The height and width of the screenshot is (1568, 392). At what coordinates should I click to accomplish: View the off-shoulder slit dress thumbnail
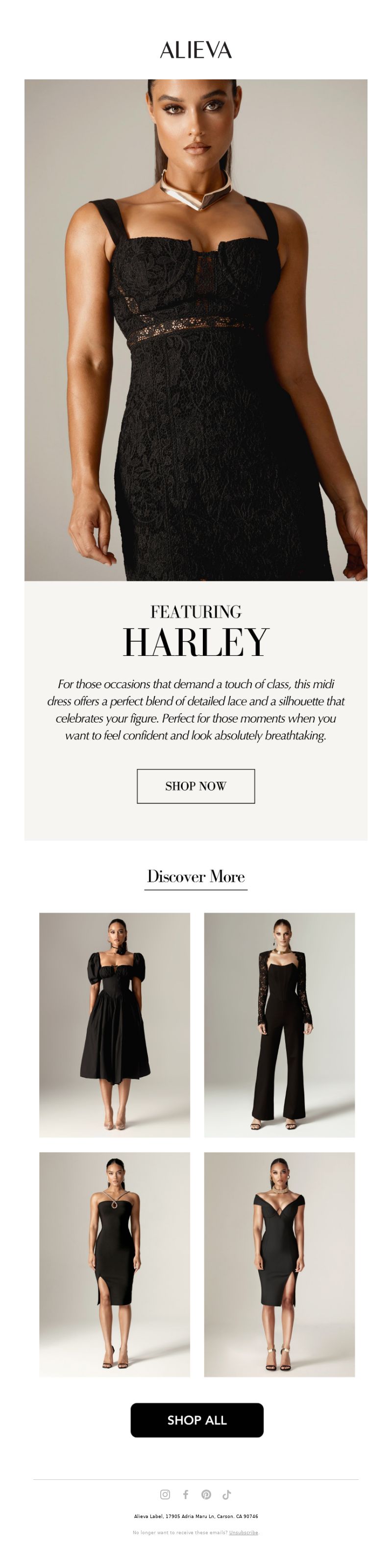[x=279, y=1264]
